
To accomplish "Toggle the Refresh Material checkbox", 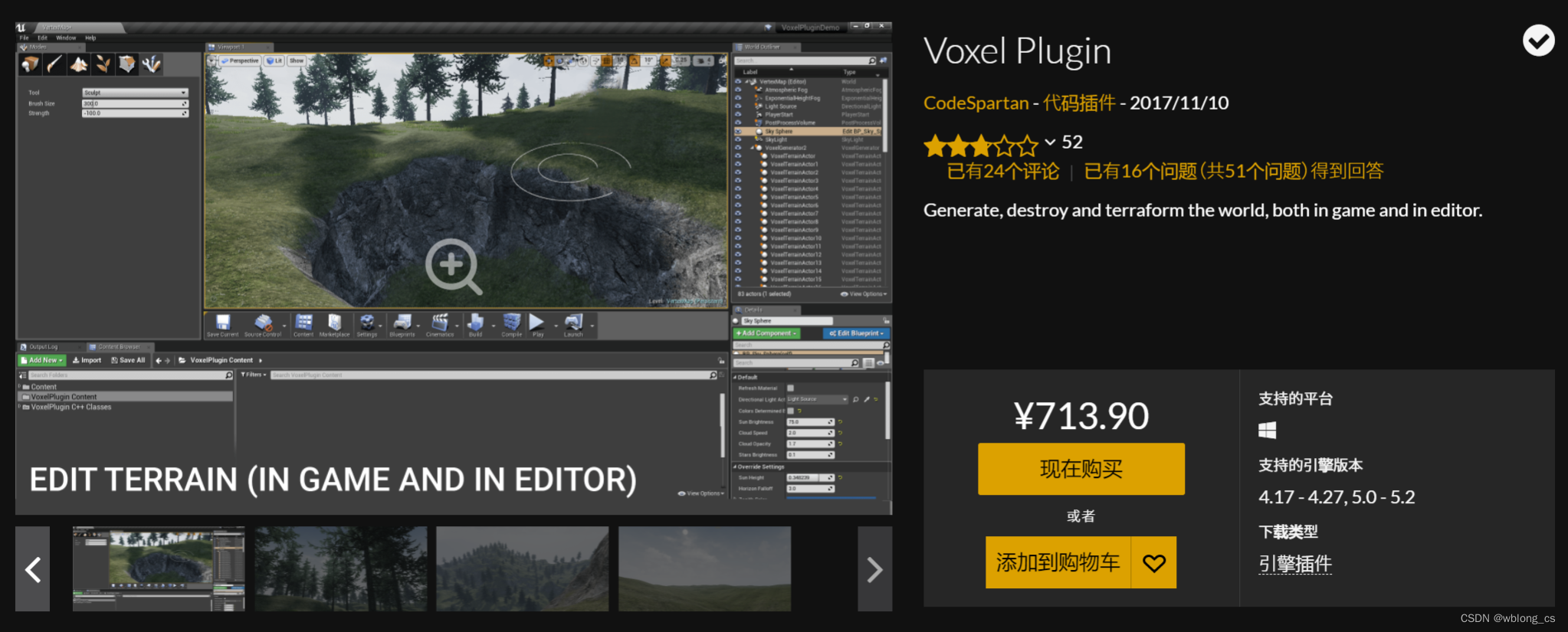I will [790, 388].
